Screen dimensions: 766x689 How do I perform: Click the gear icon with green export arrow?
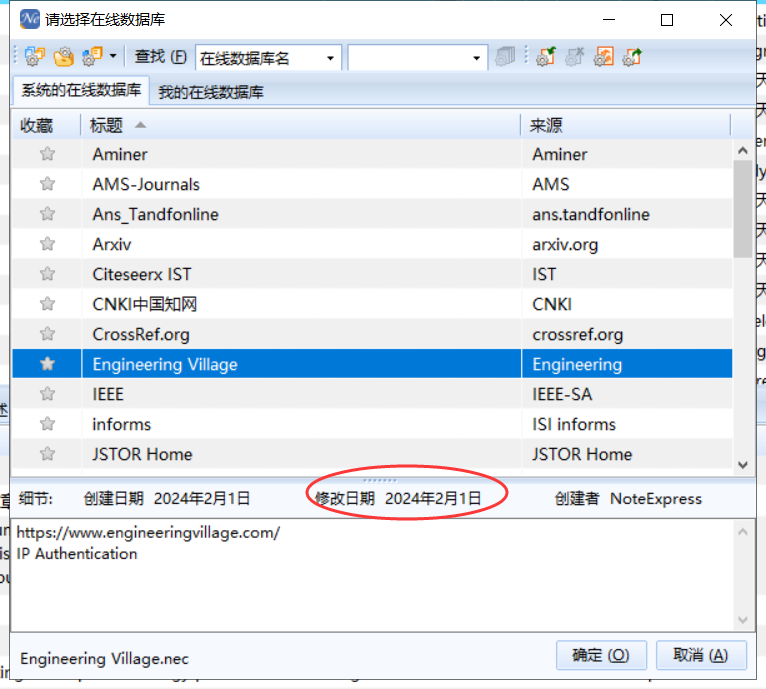click(632, 57)
